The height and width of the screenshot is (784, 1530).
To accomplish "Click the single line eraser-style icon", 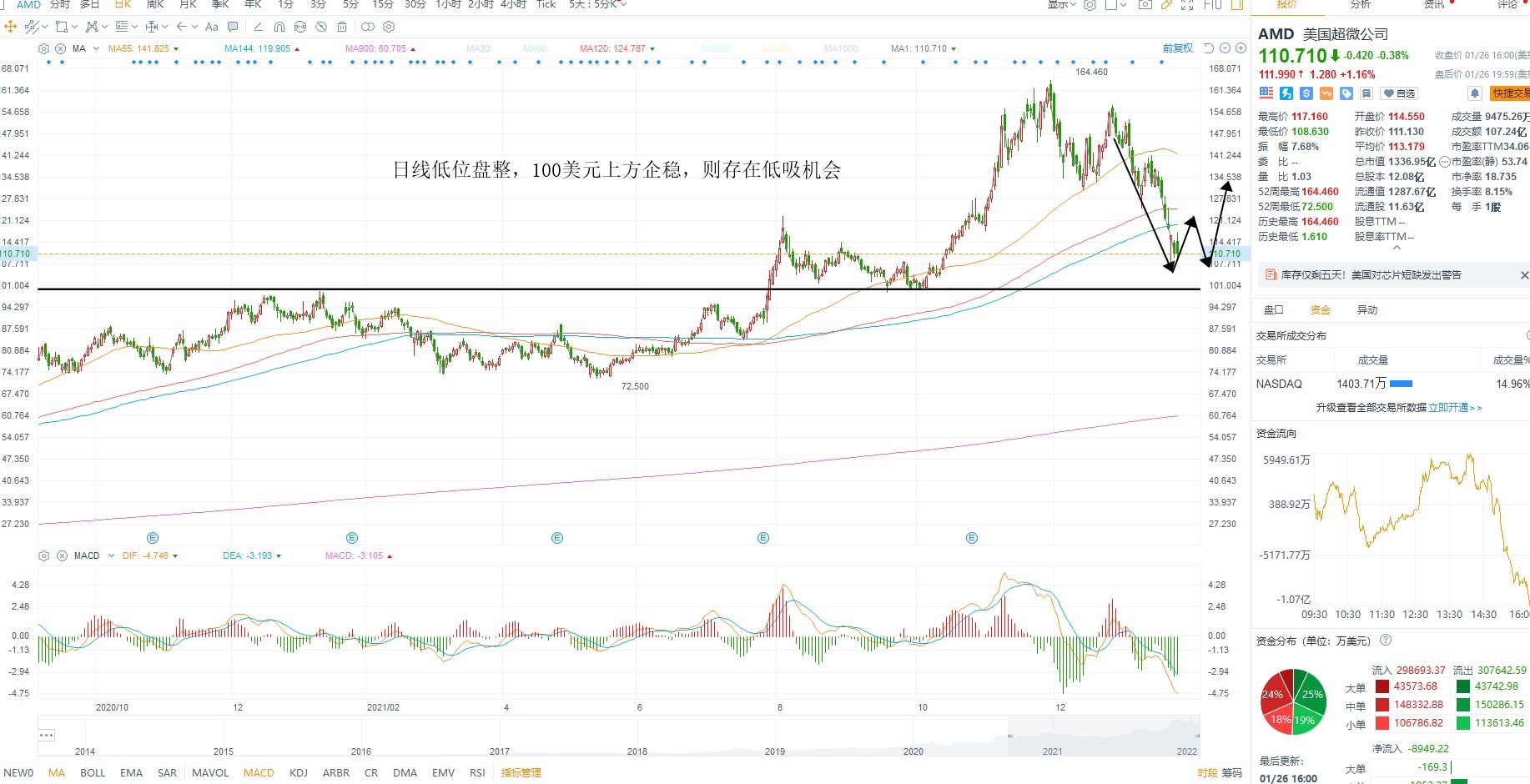I will click(x=258, y=27).
